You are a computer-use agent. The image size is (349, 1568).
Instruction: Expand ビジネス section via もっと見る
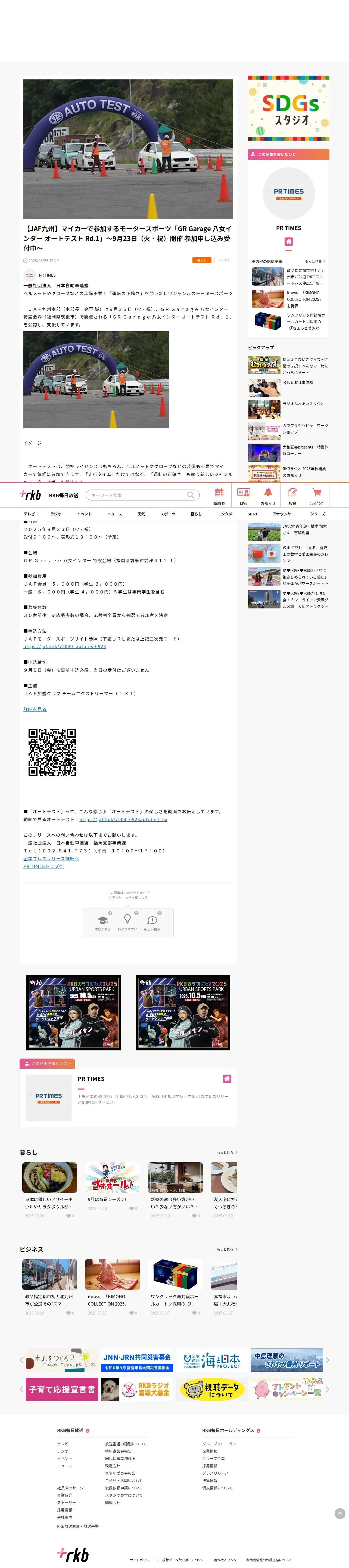227,1249
